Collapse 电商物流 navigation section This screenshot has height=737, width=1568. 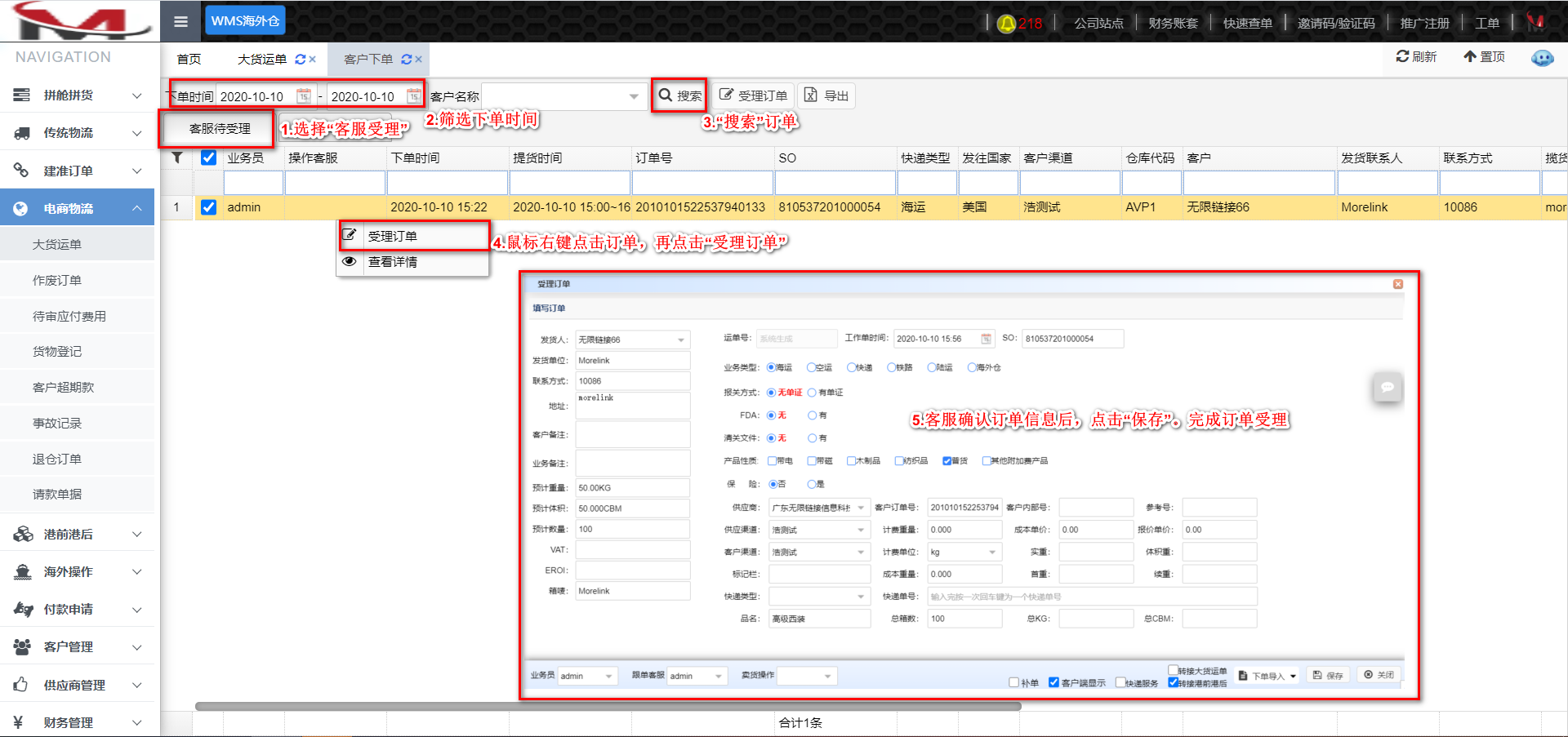[78, 209]
